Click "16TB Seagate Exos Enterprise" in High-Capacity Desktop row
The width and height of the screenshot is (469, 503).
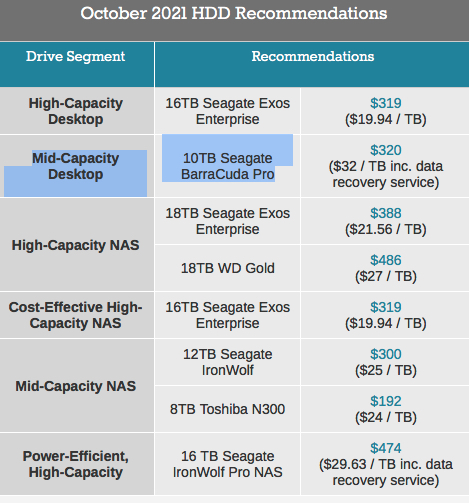click(x=228, y=111)
